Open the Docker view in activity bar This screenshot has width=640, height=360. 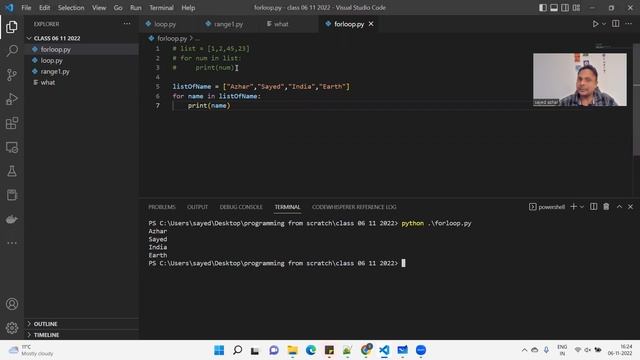12,219
